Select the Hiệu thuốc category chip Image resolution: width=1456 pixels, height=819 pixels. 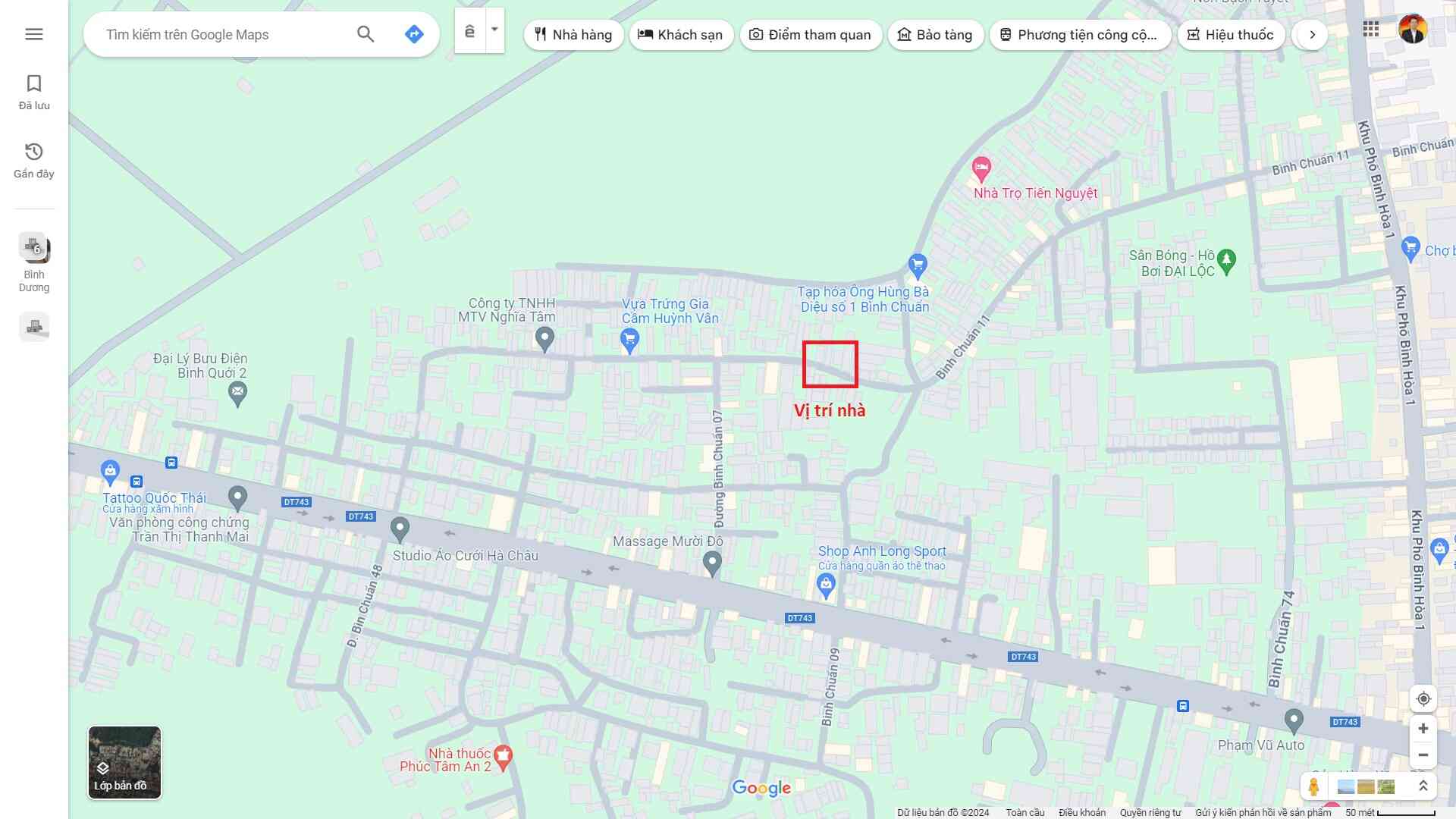pyautogui.click(x=1231, y=35)
